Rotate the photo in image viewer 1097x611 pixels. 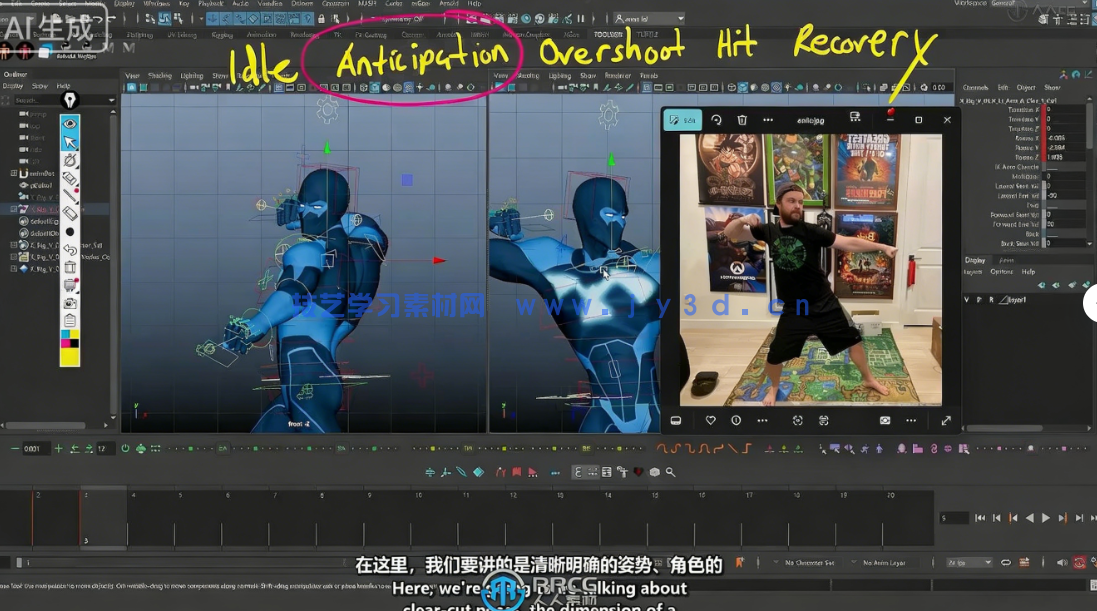716,120
